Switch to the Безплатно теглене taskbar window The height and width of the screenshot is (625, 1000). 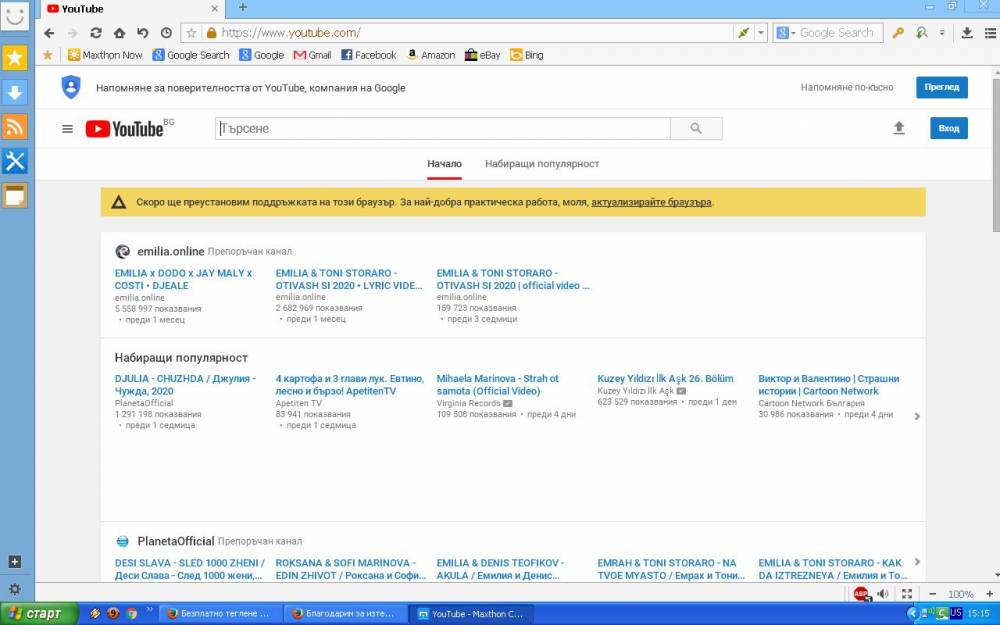pyautogui.click(x=219, y=614)
